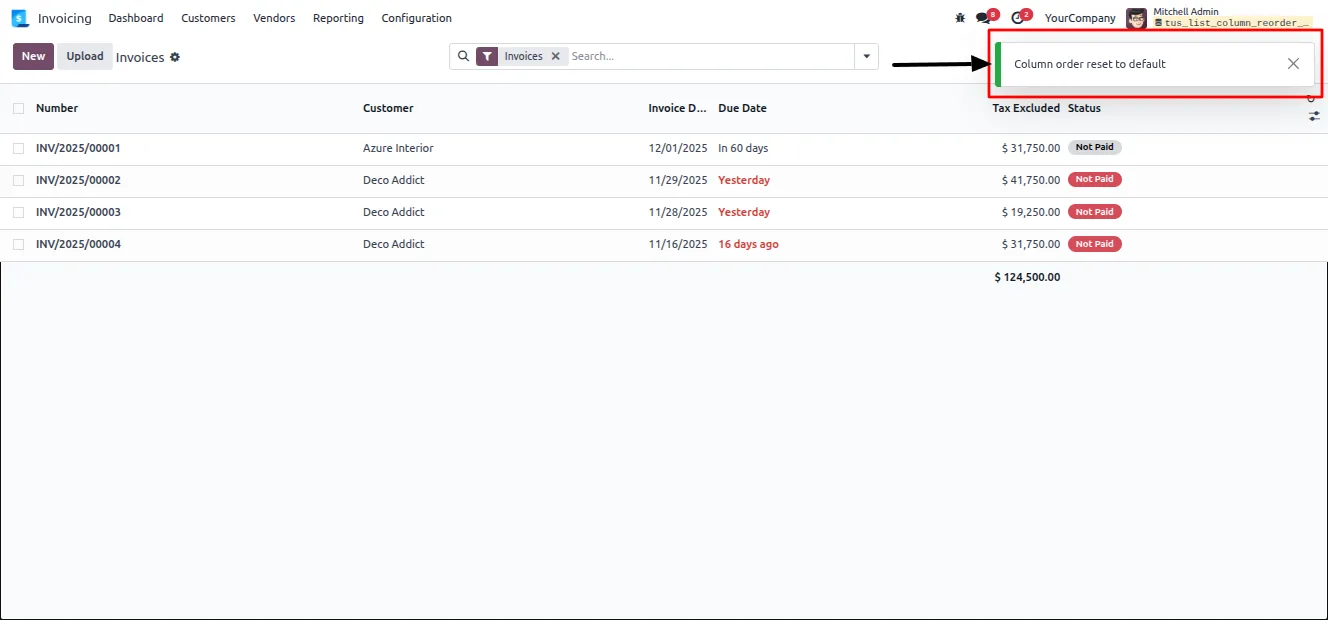1328x620 pixels.
Task: Open the debug bug icon menu
Action: 960,18
